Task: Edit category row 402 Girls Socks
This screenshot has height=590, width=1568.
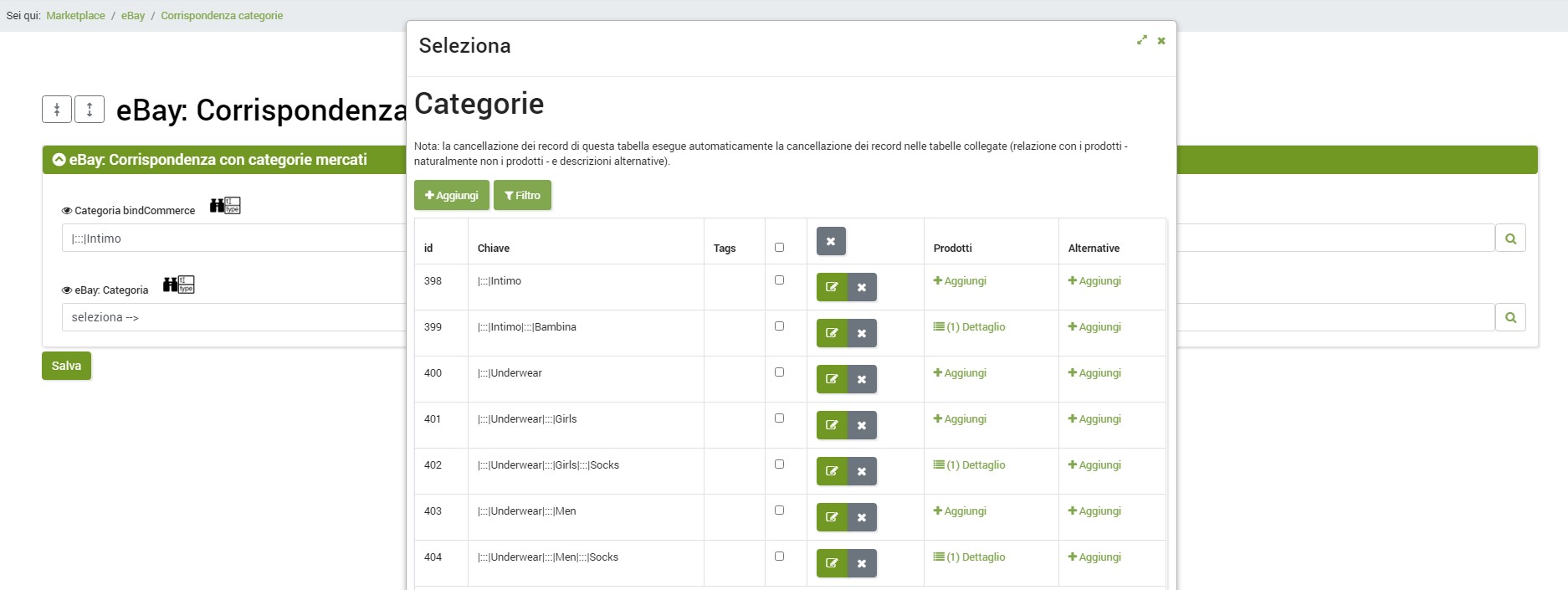Action: click(832, 471)
